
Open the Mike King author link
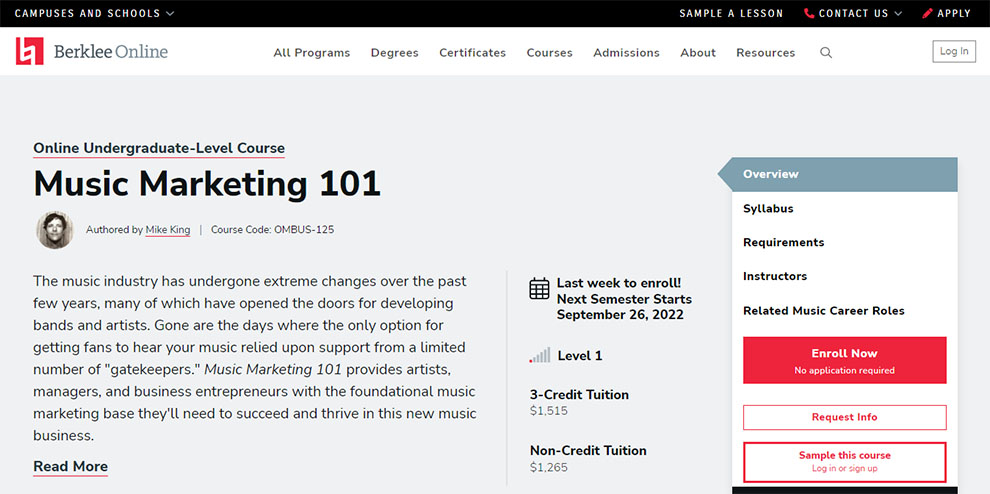point(167,230)
